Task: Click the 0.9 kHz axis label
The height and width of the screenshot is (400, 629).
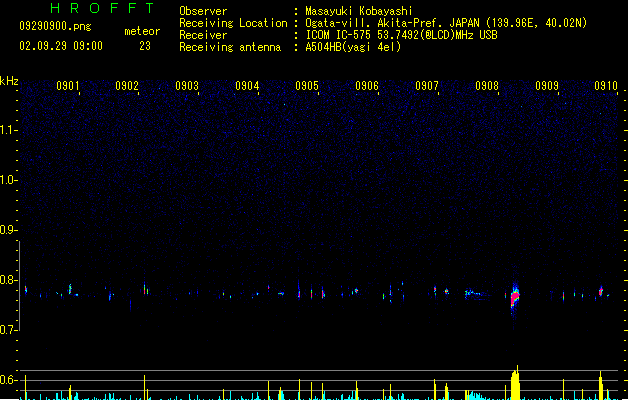Action: coord(8,230)
